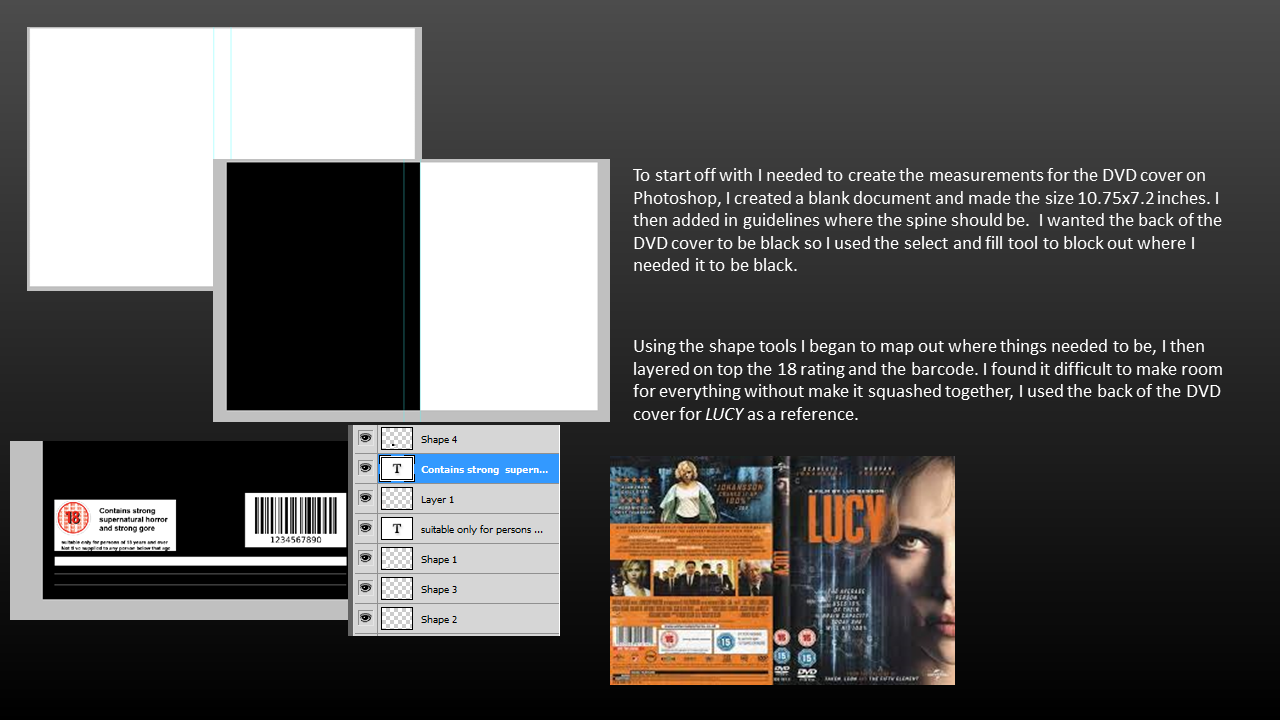1280x720 pixels.
Task: Select the Layer 1 transparent thumbnail
Action: click(x=397, y=499)
